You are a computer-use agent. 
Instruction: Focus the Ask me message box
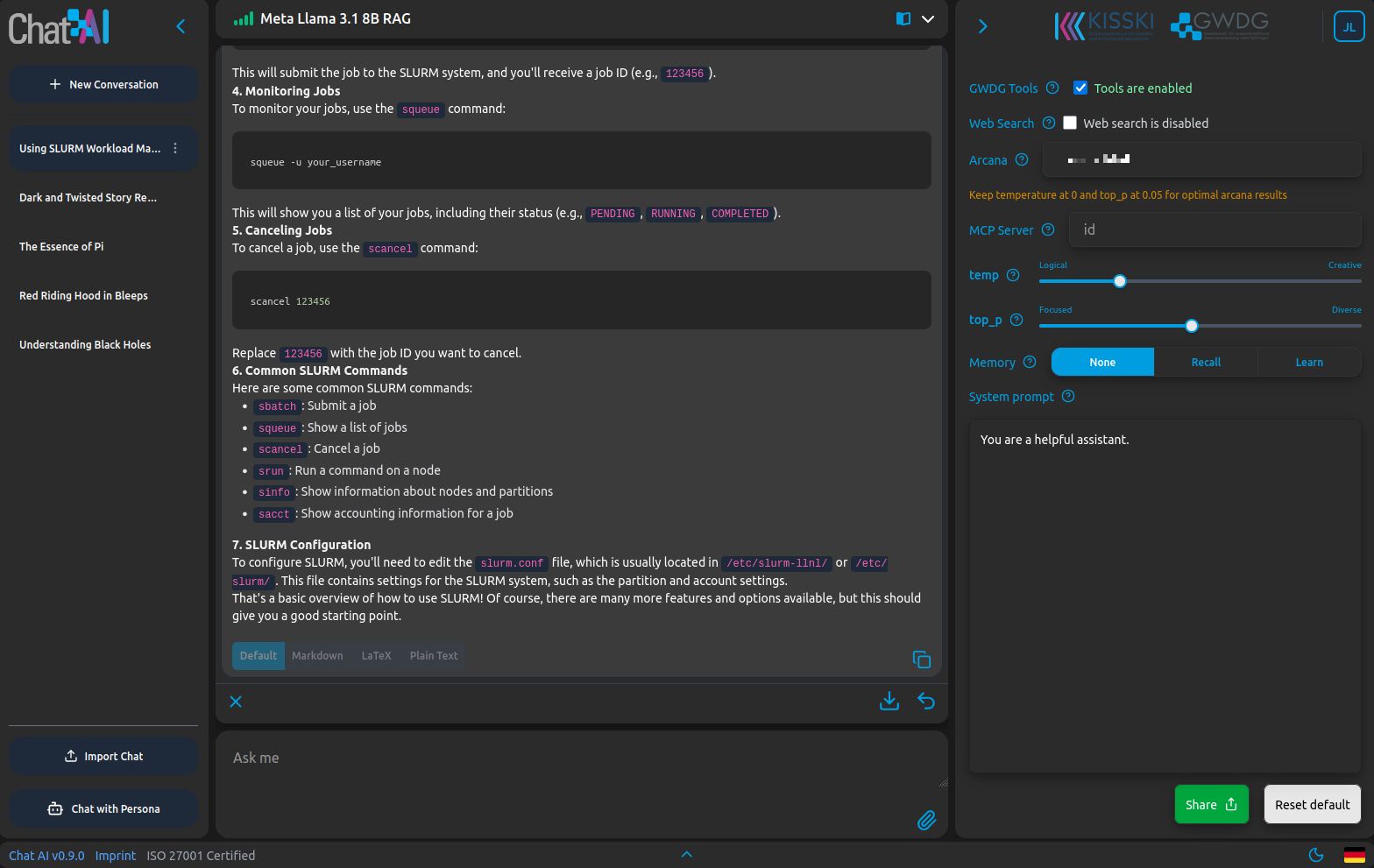(582, 759)
